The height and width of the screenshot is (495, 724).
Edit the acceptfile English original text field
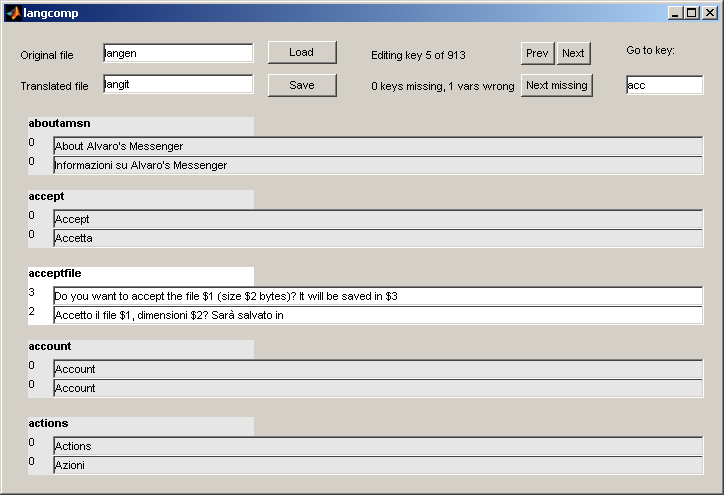pos(378,296)
